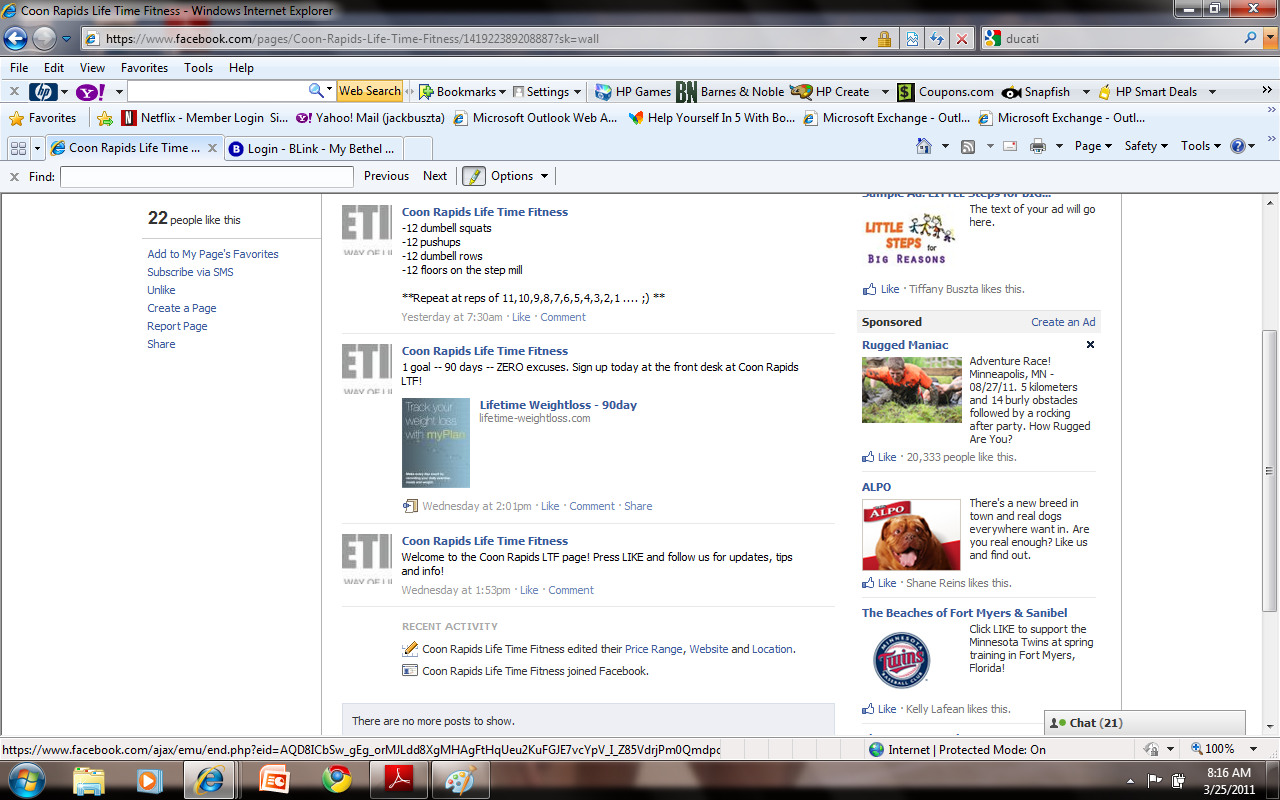This screenshot has height=800, width=1280.
Task: Click the Windows Start button
Action: pyautogui.click(x=25, y=779)
